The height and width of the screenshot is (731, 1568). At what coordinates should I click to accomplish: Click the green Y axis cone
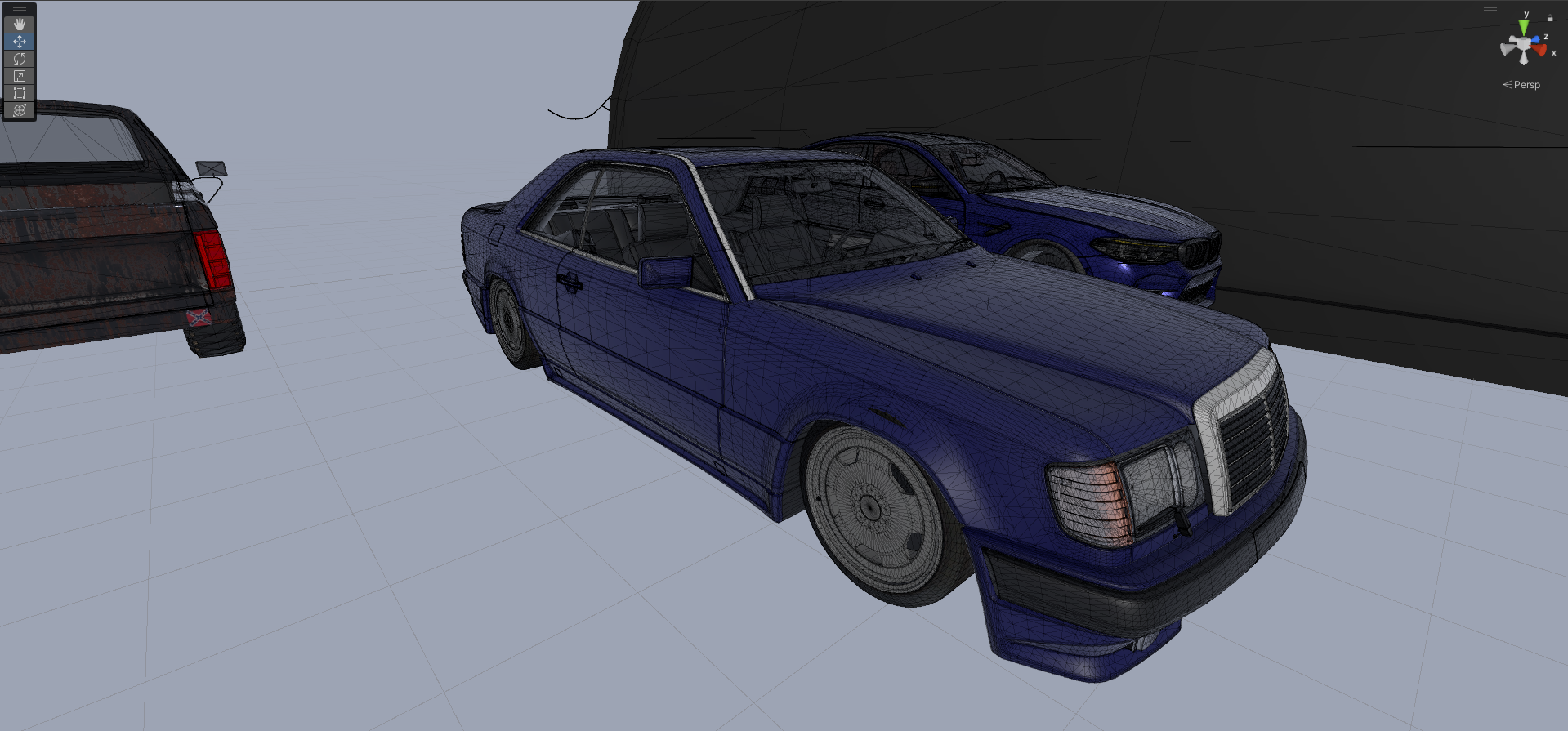tap(1523, 28)
